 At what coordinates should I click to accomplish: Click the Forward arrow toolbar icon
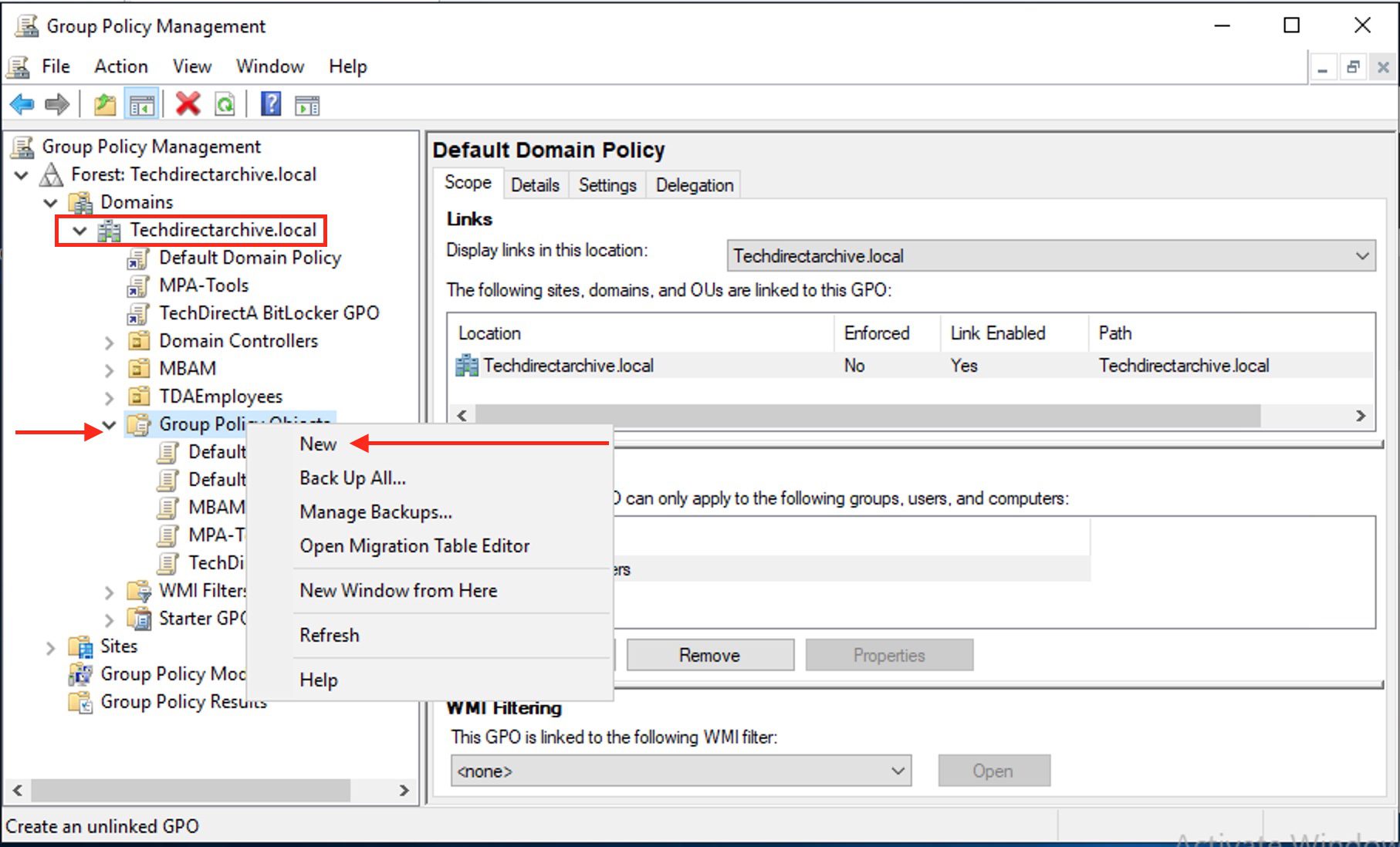(57, 104)
